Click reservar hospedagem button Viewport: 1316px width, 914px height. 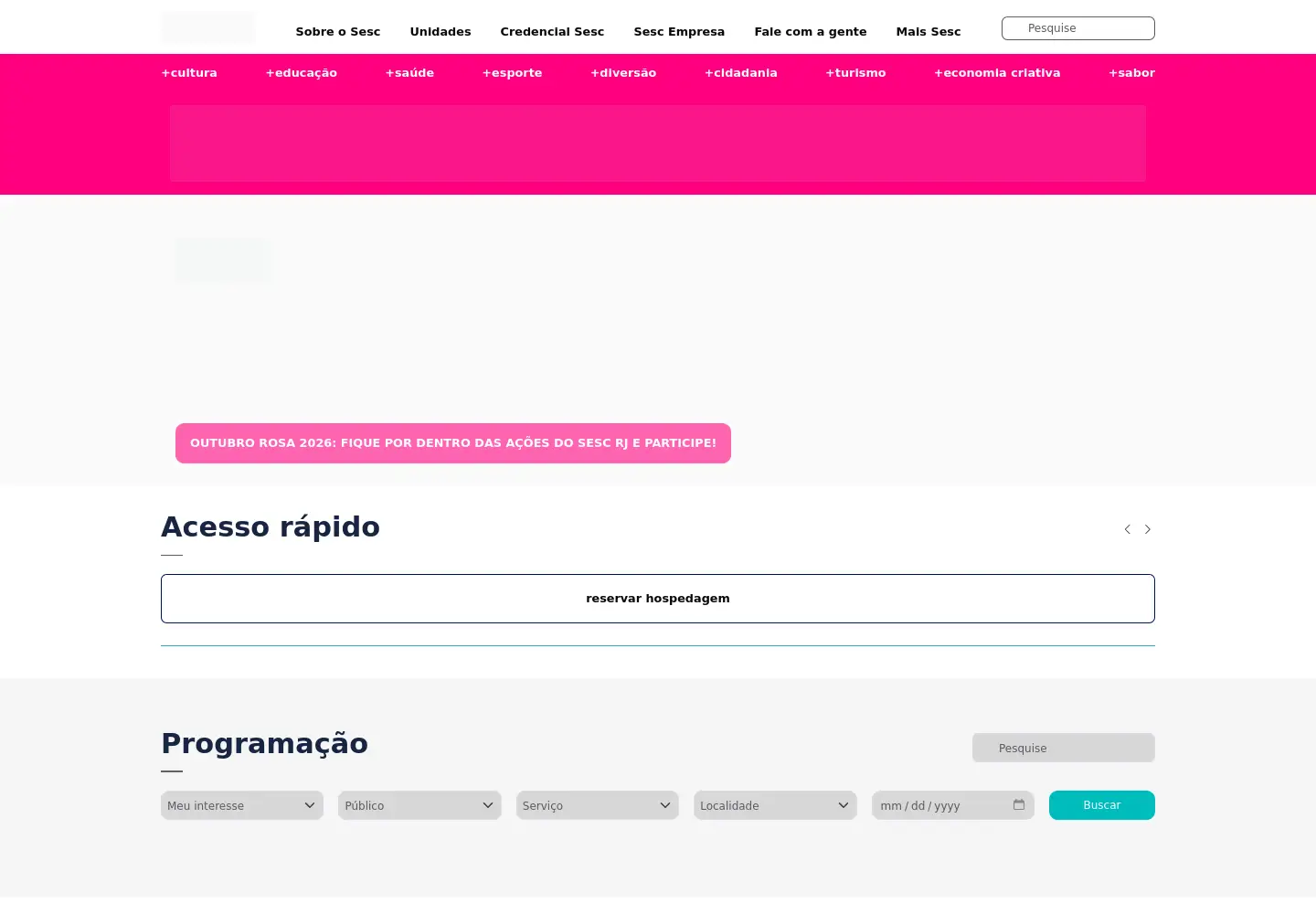(x=658, y=599)
